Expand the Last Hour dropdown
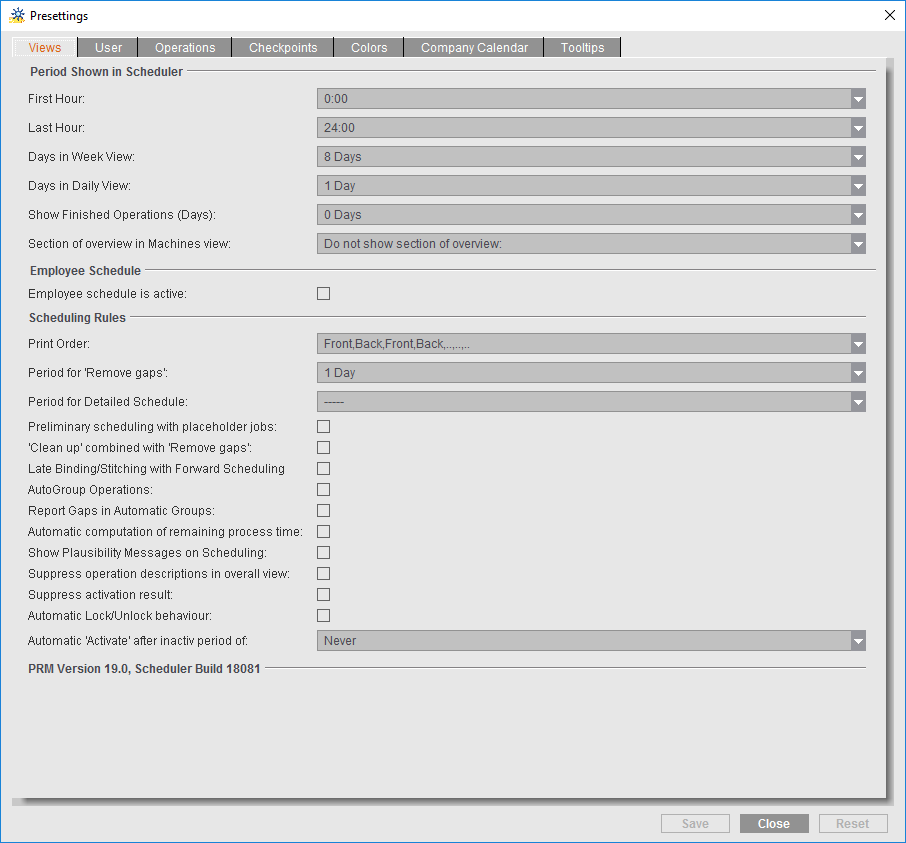The height and width of the screenshot is (843, 906). (591, 128)
